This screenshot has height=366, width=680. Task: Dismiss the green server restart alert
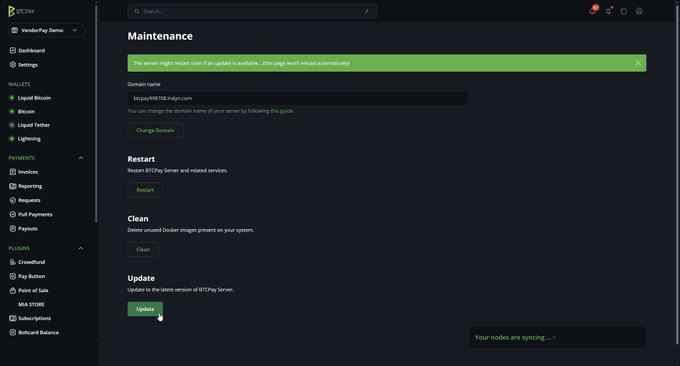point(638,63)
